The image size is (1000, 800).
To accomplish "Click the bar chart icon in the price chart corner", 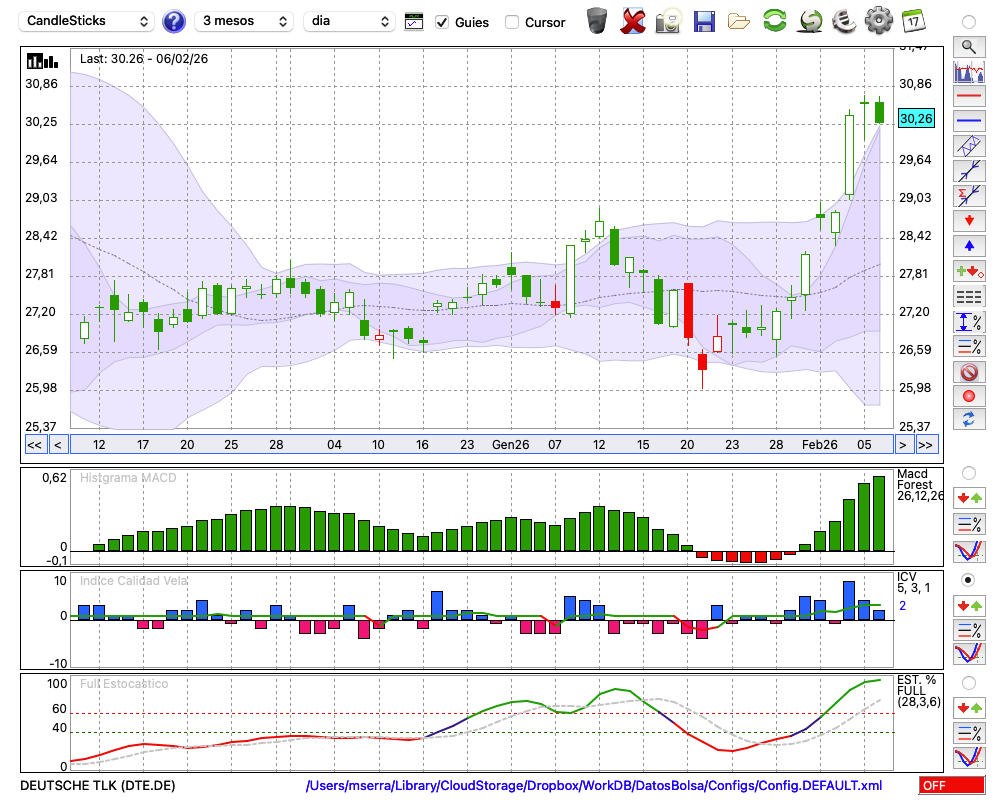I will [42, 61].
